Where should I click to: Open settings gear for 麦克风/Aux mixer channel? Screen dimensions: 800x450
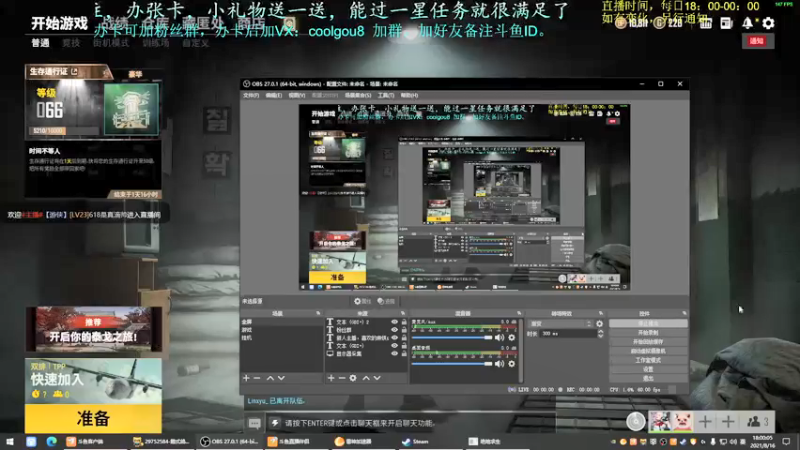[512, 337]
